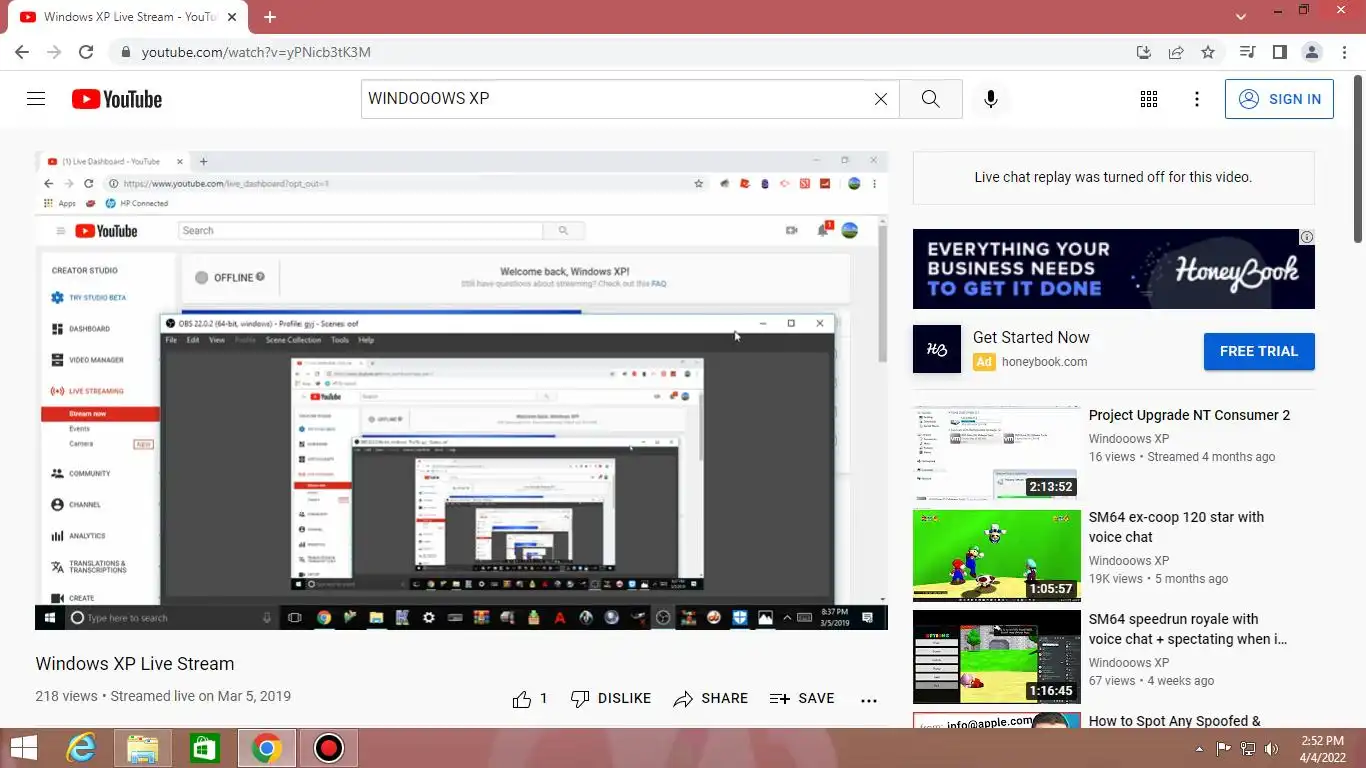Open the YouTube apps grid
The height and width of the screenshot is (768, 1366).
pyautogui.click(x=1149, y=99)
